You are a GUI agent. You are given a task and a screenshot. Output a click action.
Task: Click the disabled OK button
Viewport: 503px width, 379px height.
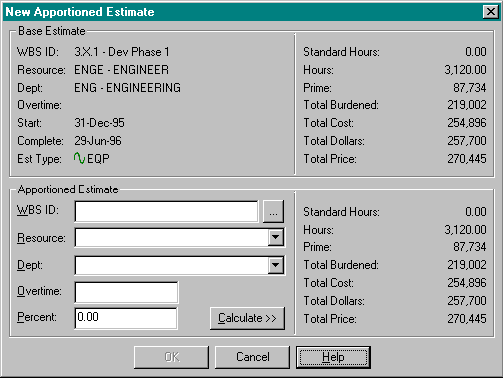coord(171,357)
